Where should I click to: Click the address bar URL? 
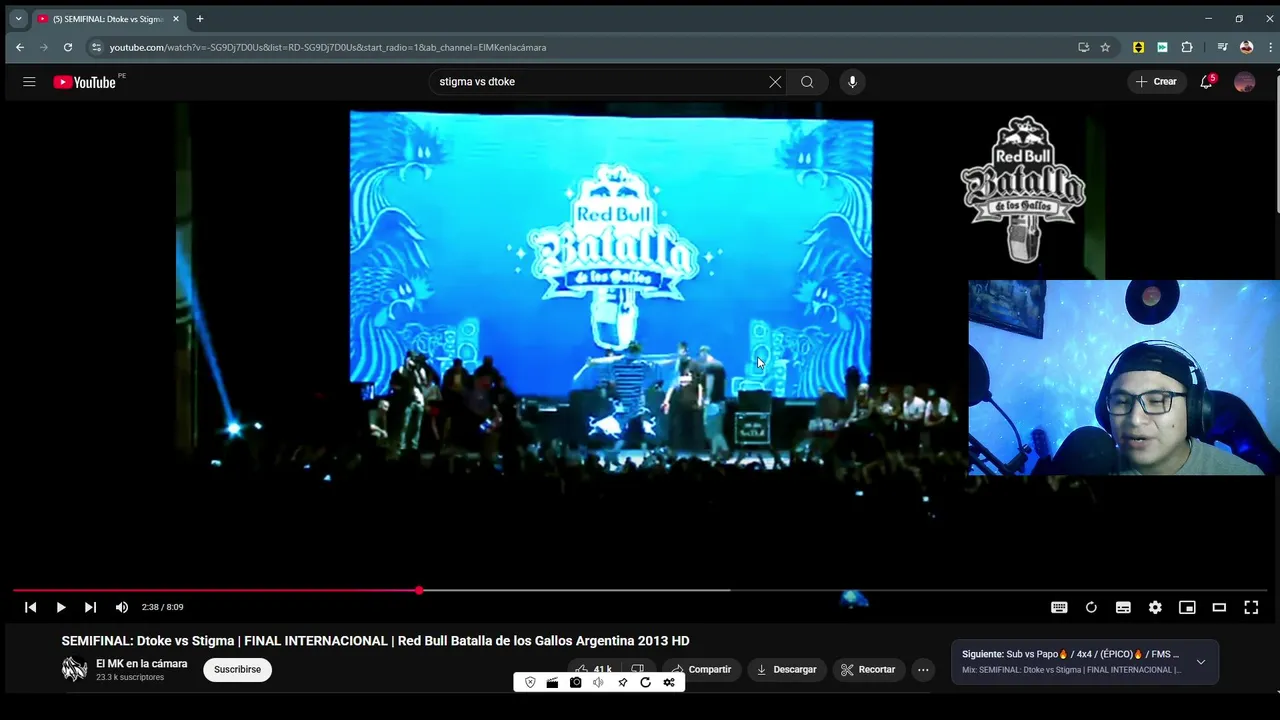point(327,47)
